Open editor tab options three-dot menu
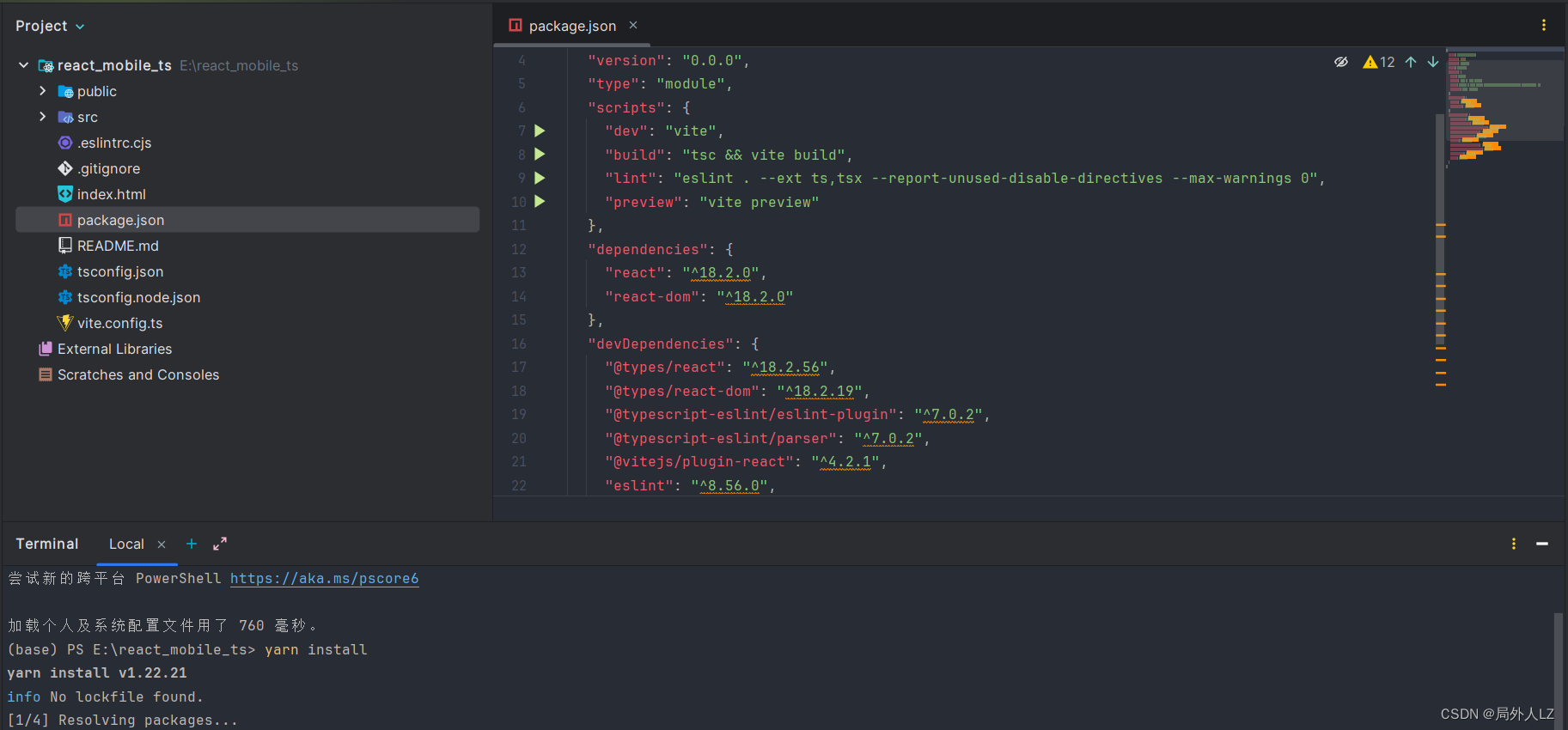This screenshot has height=730, width=1568. [1544, 26]
